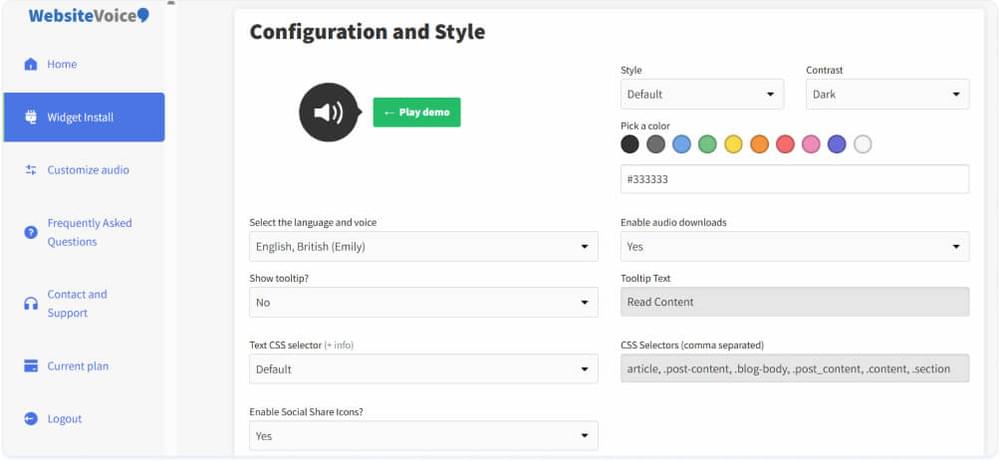Open the Show tooltip dropdown
The width and height of the screenshot is (1000, 461).
[423, 302]
